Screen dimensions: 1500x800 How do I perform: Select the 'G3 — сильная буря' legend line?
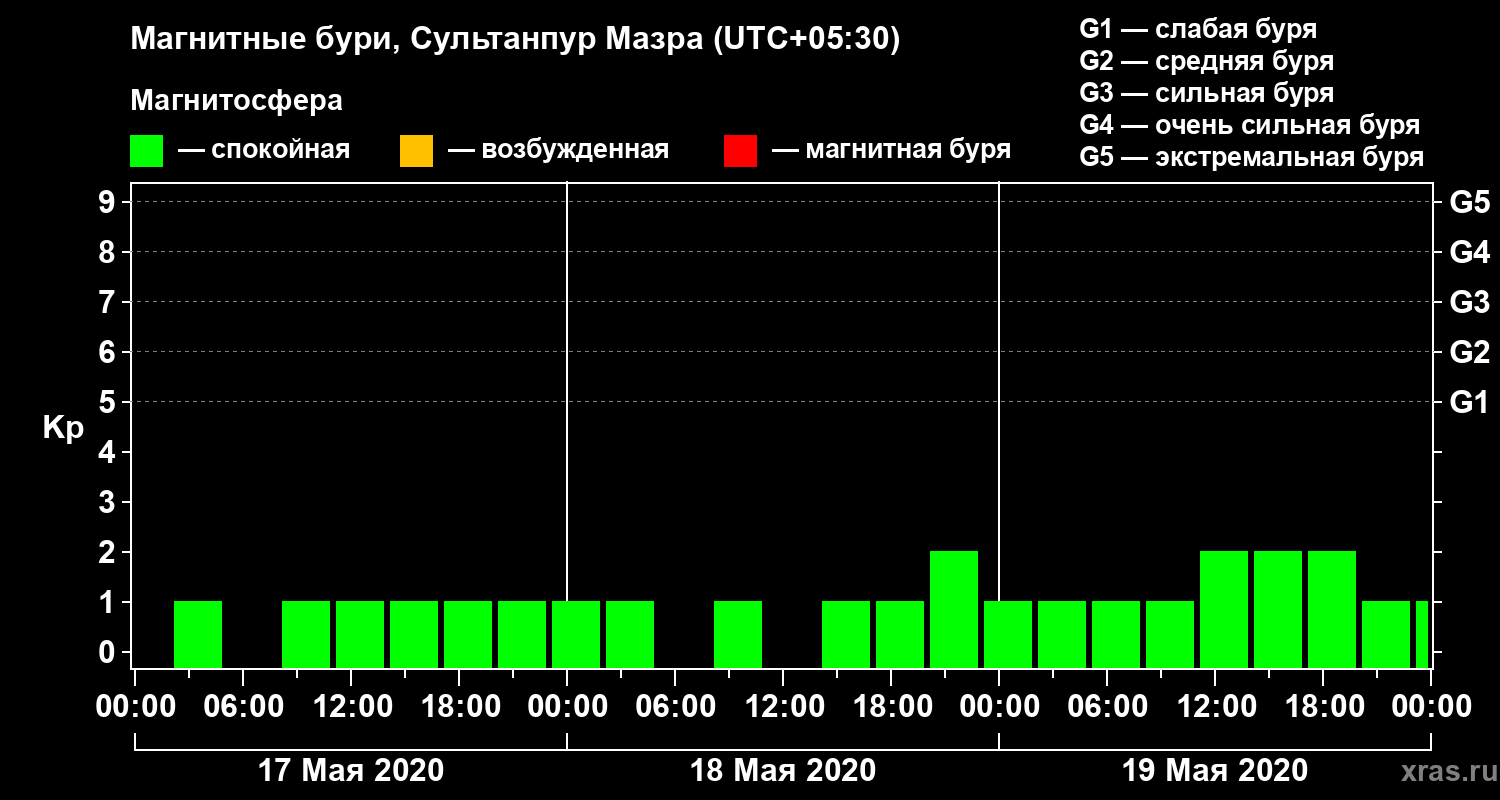click(1207, 93)
